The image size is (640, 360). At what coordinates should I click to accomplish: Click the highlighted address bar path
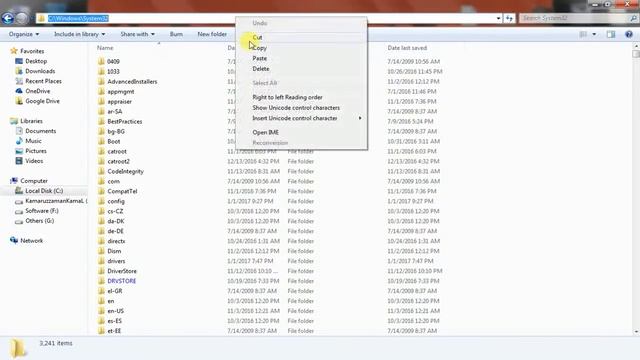pyautogui.click(x=78, y=18)
